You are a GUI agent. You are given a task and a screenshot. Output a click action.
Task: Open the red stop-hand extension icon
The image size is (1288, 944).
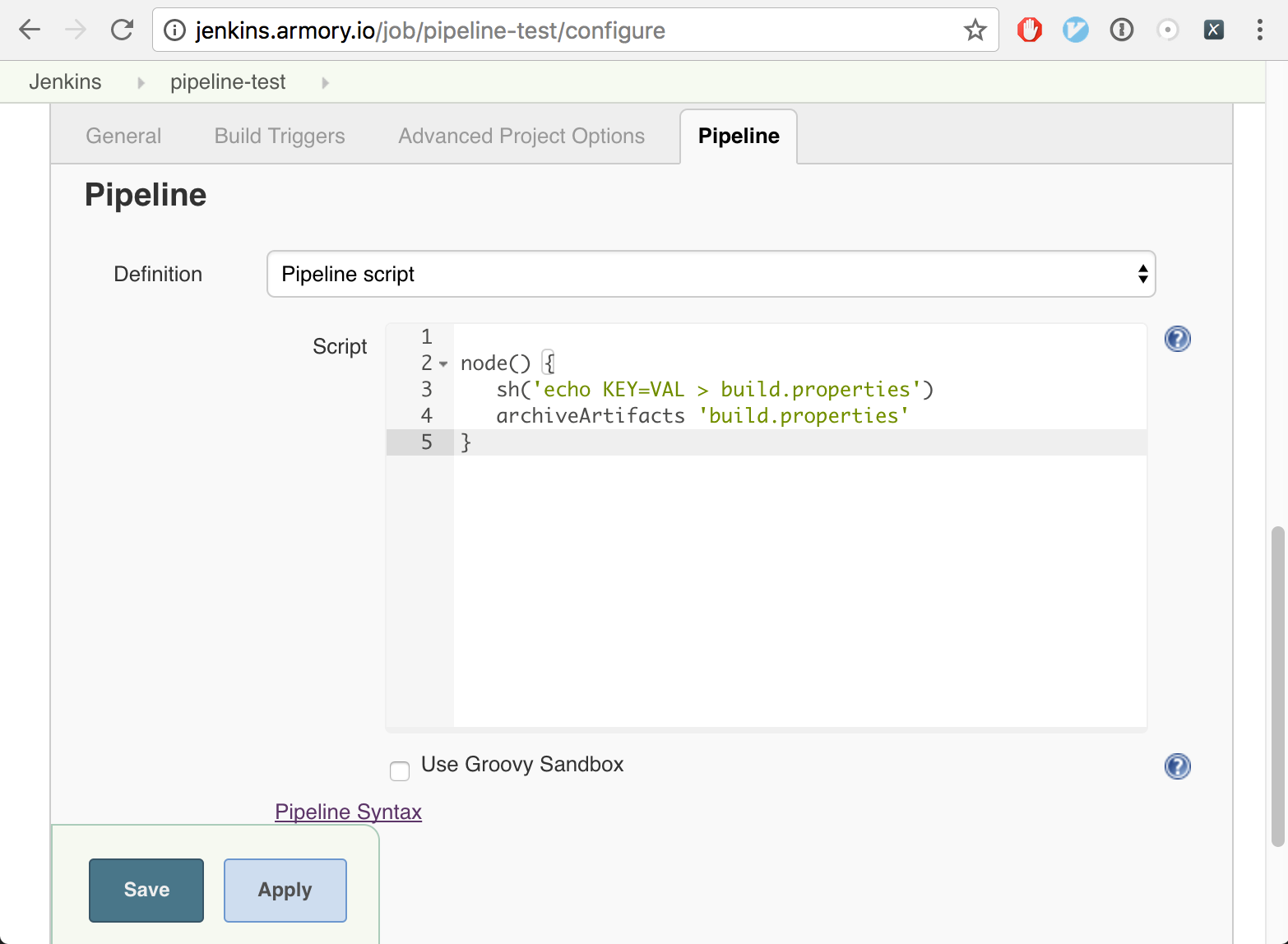pos(1029,30)
